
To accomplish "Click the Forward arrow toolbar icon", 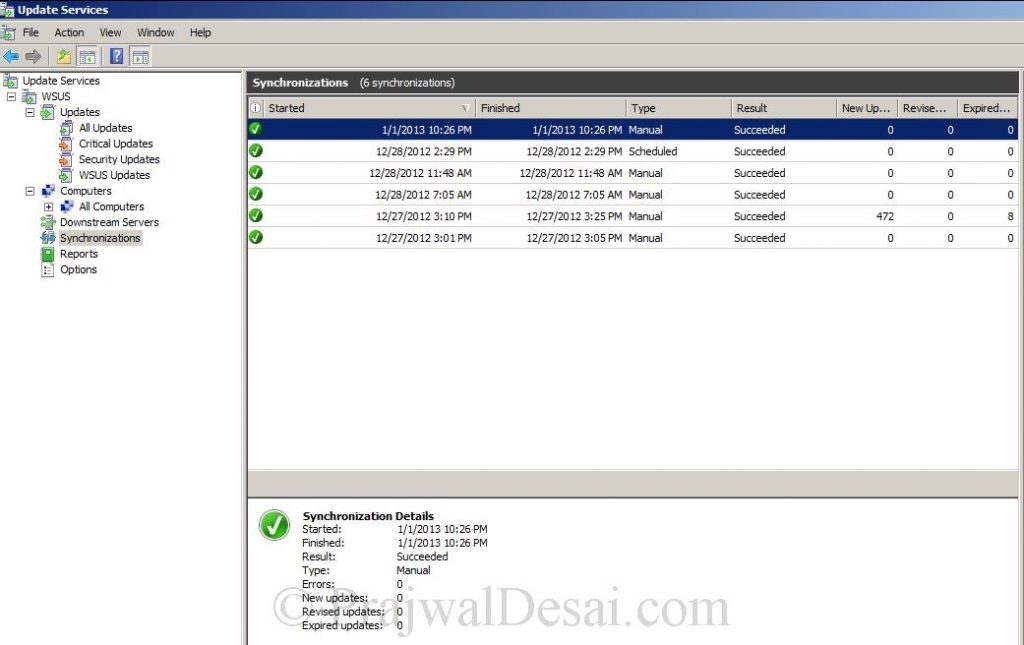I will coord(33,57).
